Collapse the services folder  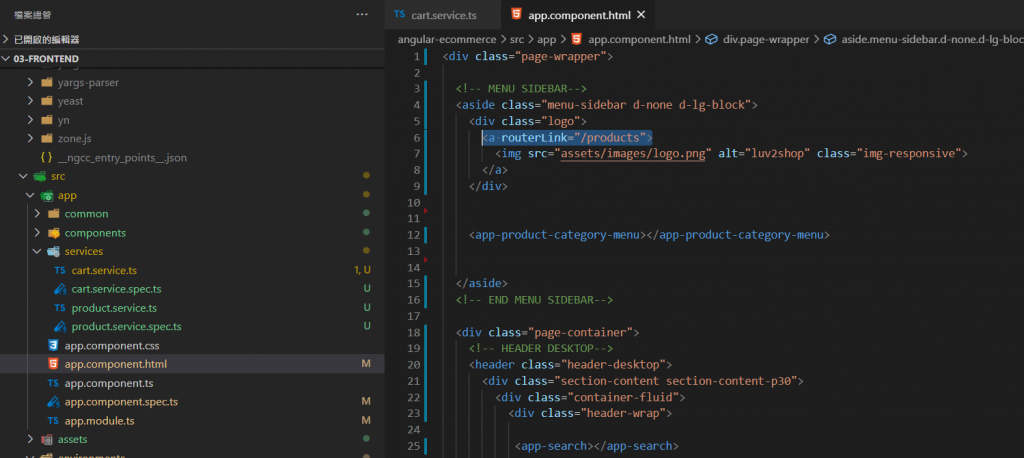37,252
